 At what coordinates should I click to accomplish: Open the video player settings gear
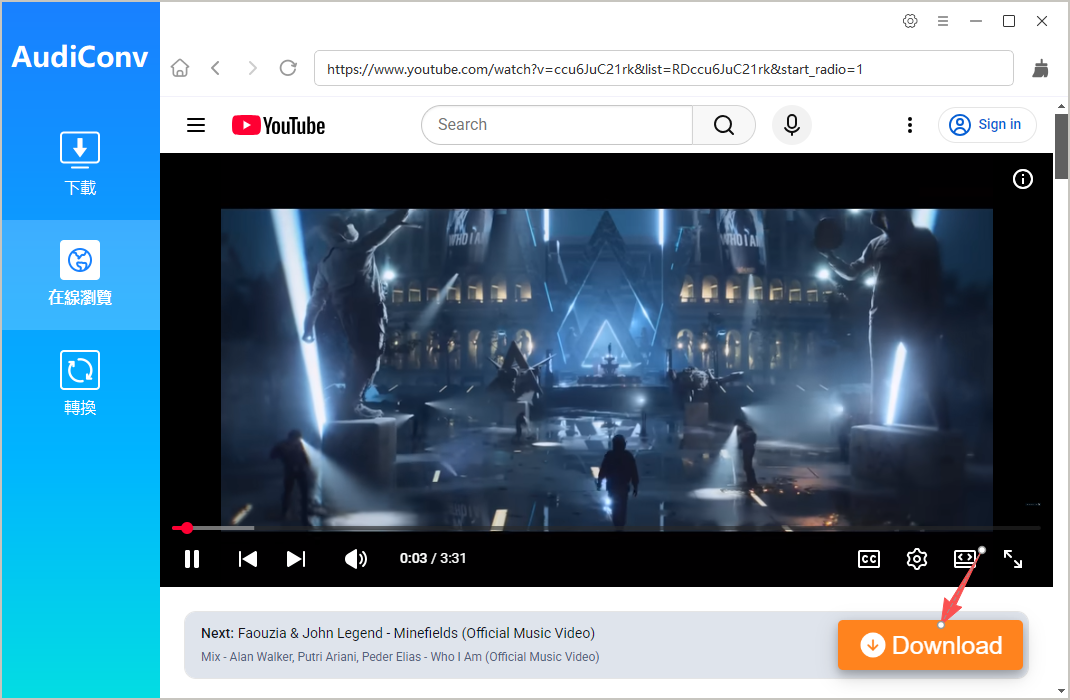pyautogui.click(x=916, y=559)
